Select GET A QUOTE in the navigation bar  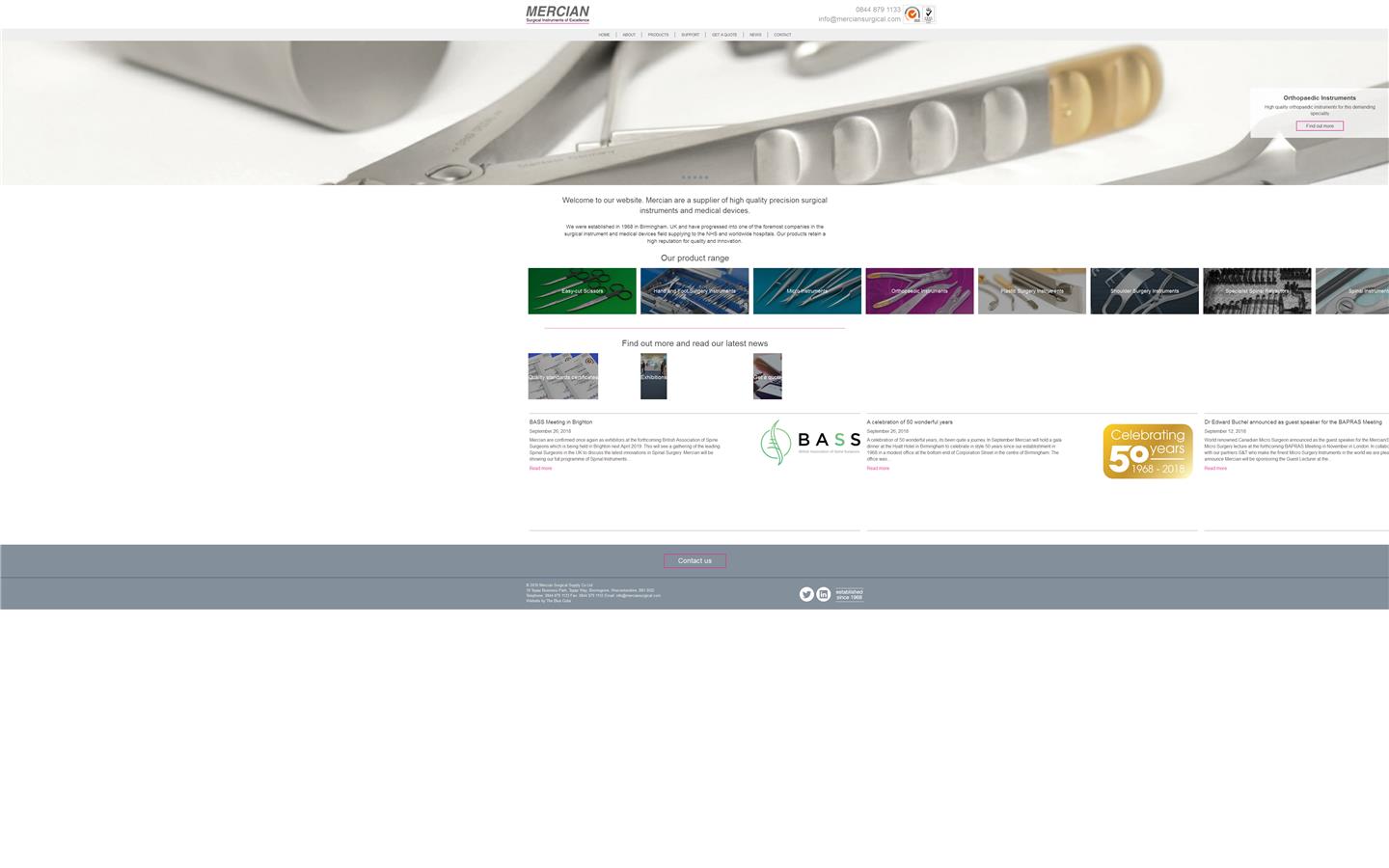click(724, 35)
